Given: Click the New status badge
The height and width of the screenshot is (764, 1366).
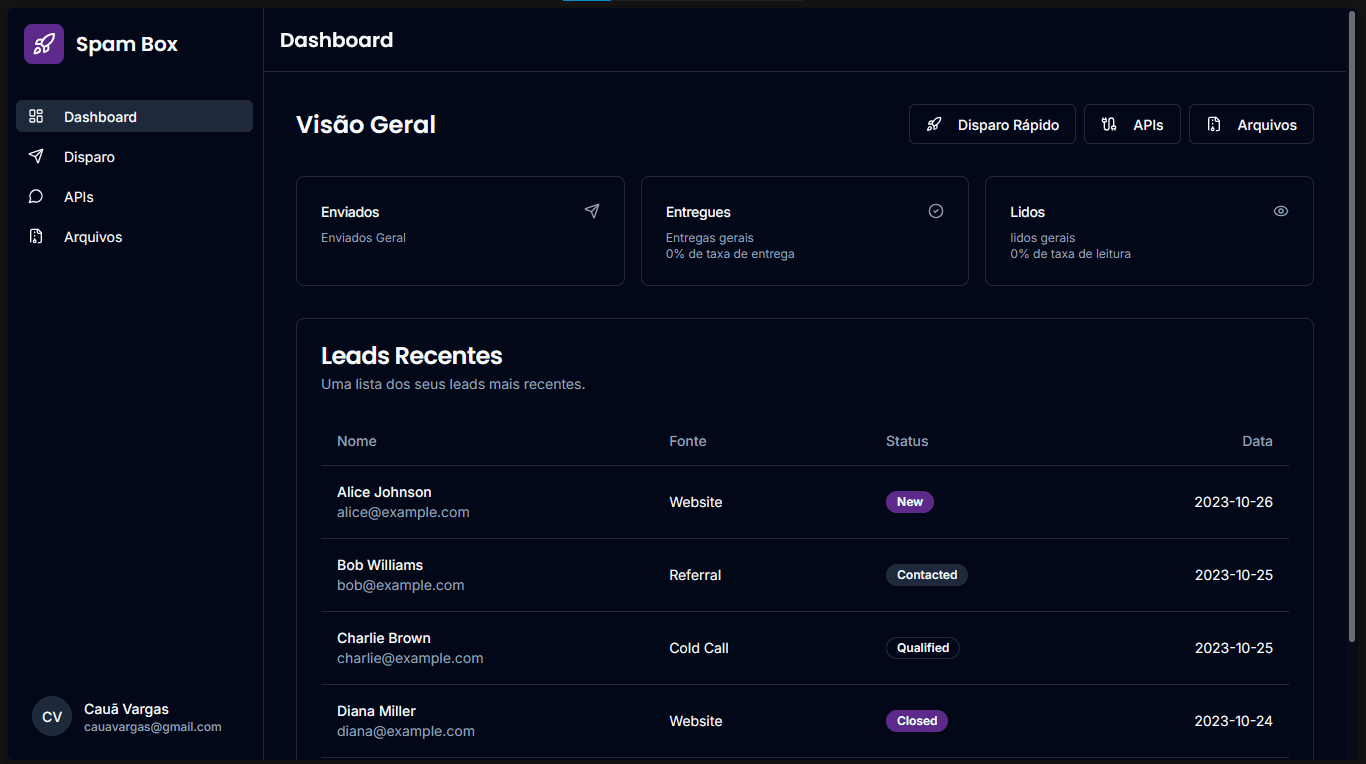Looking at the screenshot, I should pyautogui.click(x=910, y=502).
